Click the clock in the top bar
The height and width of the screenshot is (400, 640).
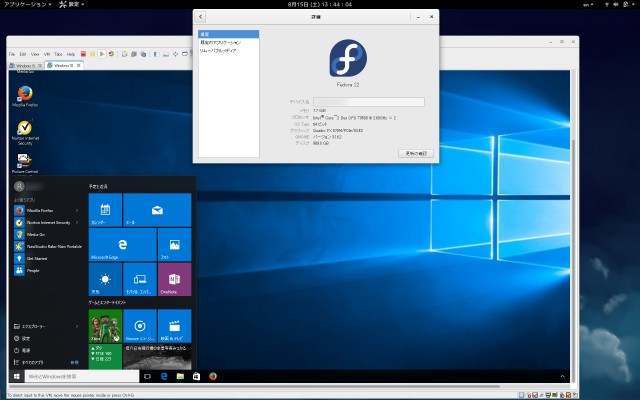(x=320, y=4)
